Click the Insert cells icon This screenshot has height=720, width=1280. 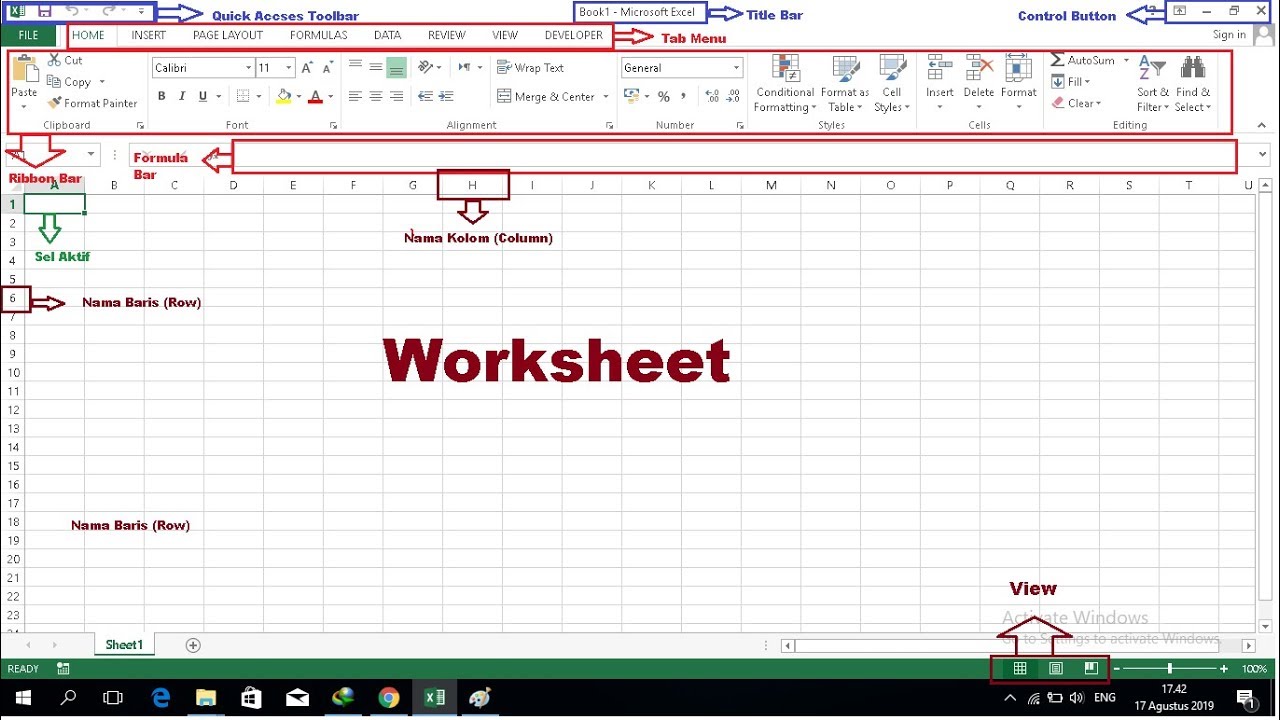click(939, 67)
